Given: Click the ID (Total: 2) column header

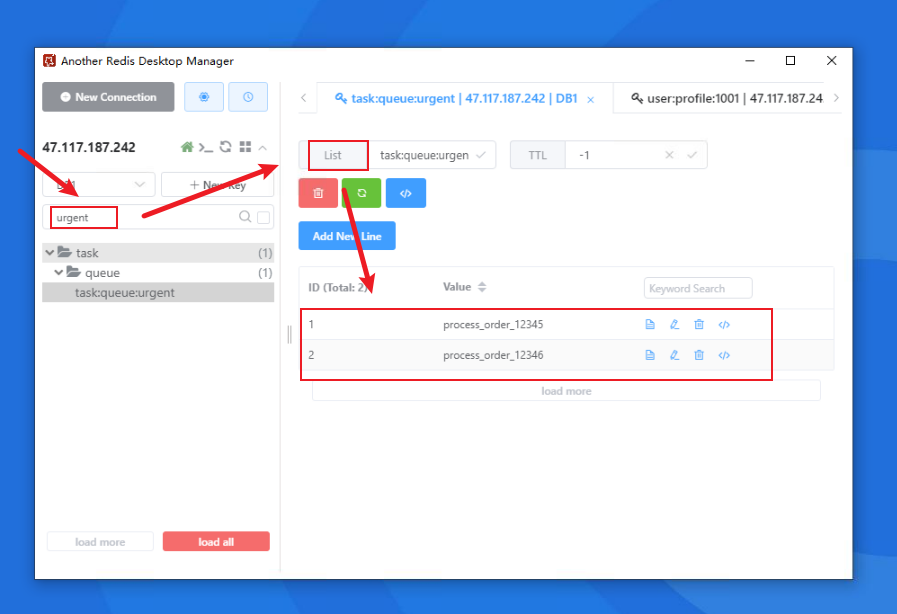Looking at the screenshot, I should pyautogui.click(x=338, y=287).
